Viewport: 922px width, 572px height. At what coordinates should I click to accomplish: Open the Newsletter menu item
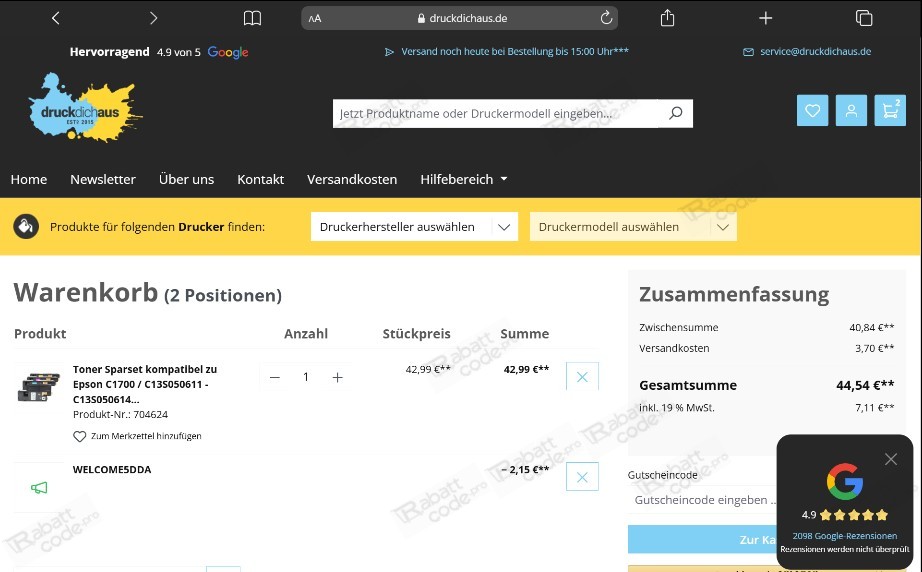[x=103, y=179]
